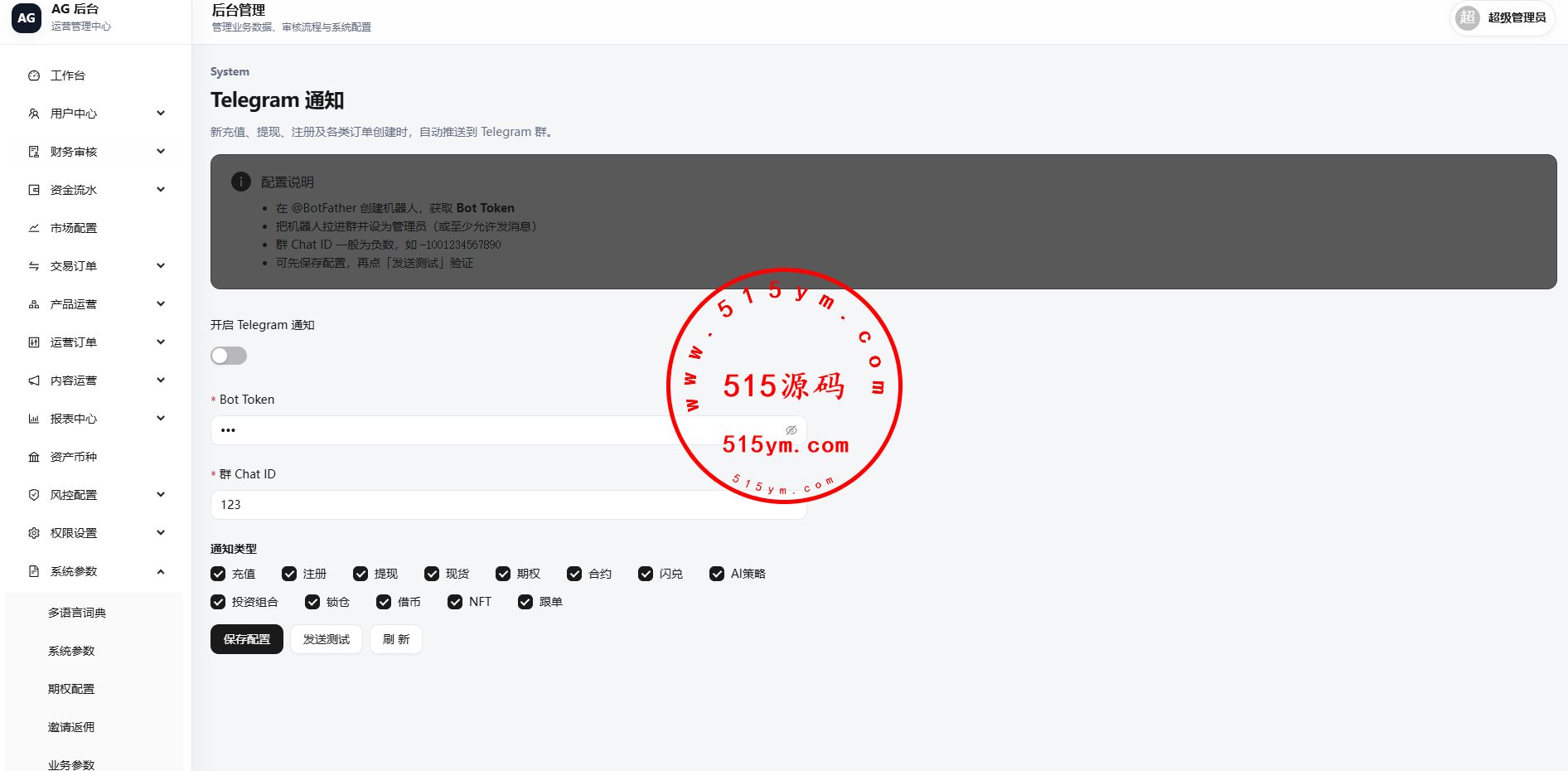Click the 系统参数 document icon
This screenshot has height=771, width=1568.
[34, 571]
